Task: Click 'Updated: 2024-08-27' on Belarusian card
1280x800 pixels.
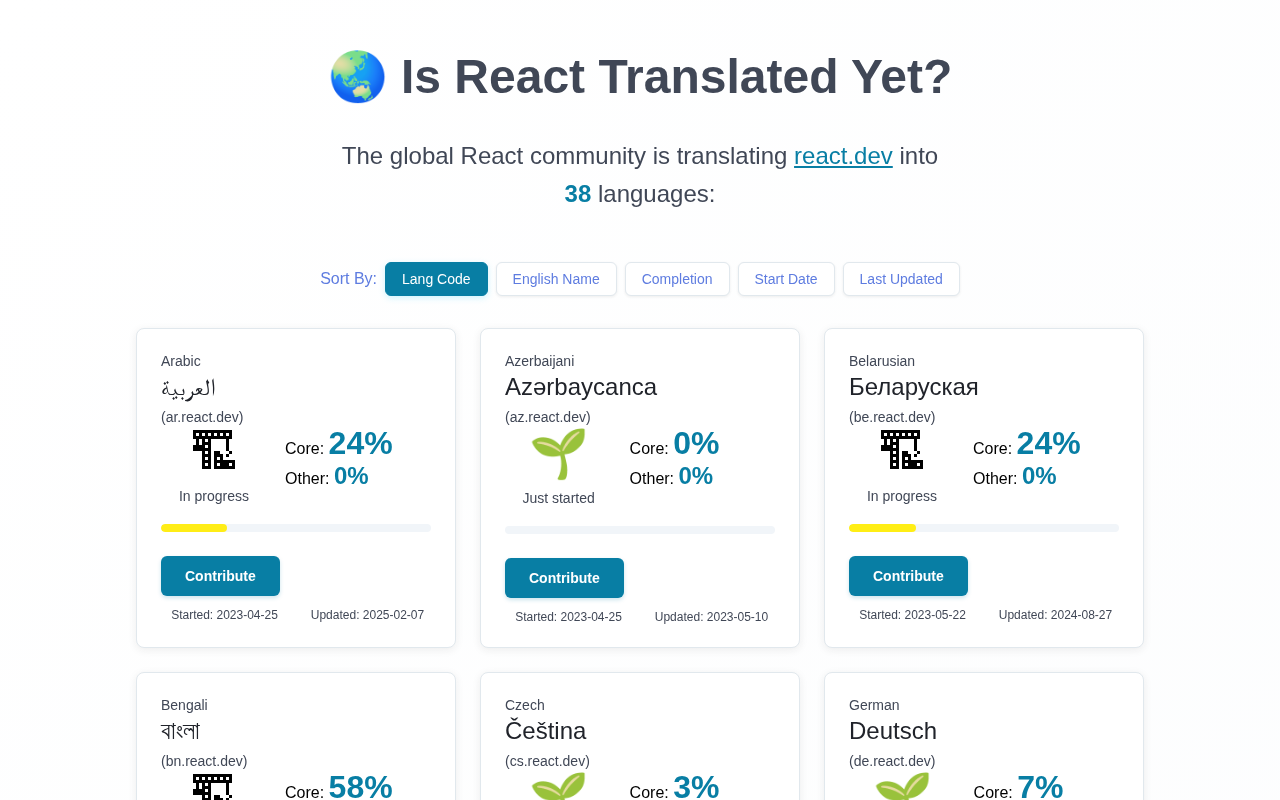Action: 1055,615
